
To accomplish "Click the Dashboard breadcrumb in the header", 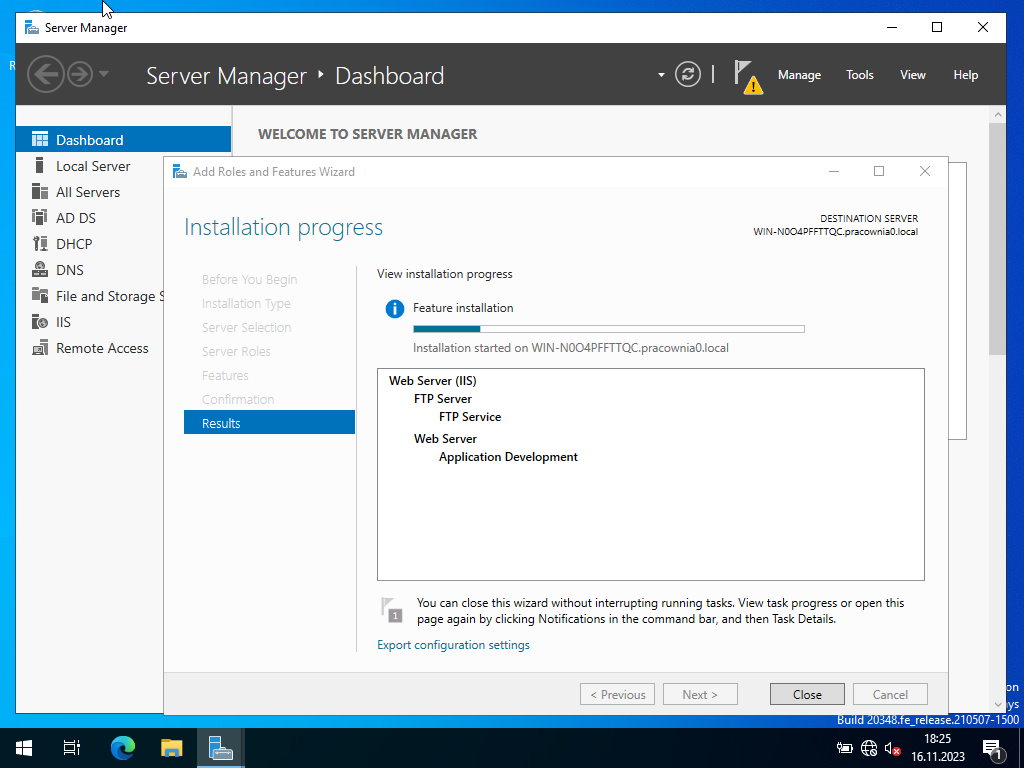I will 389,76.
